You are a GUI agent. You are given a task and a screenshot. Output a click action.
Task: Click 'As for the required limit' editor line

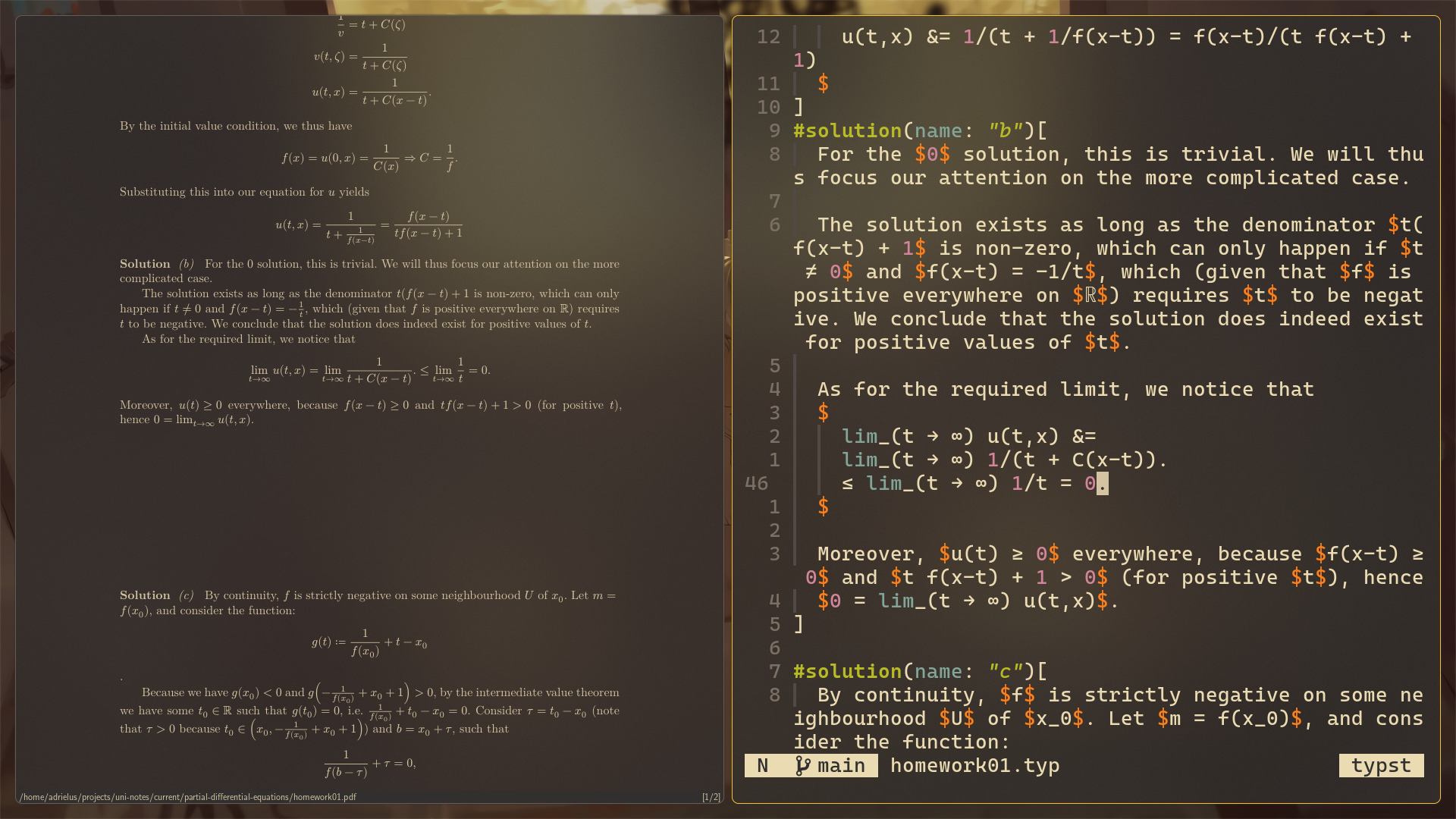click(1065, 389)
